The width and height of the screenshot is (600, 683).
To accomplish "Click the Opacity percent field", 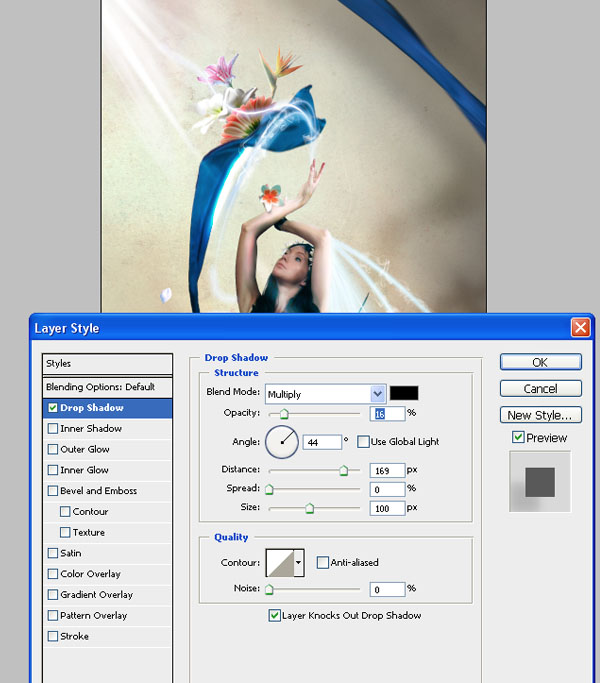I will [387, 414].
